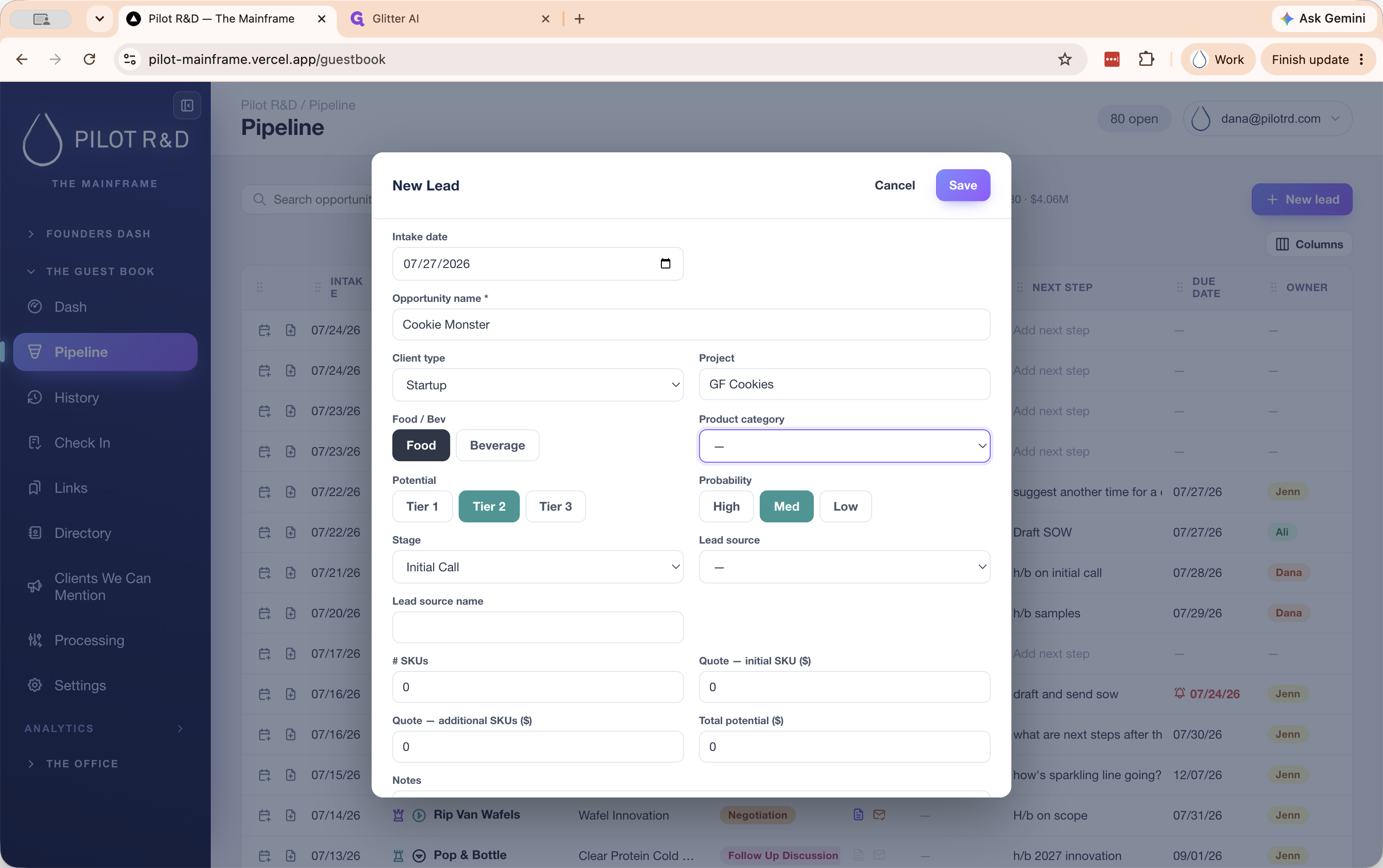
Task: Open History in the sidebar
Action: click(76, 397)
